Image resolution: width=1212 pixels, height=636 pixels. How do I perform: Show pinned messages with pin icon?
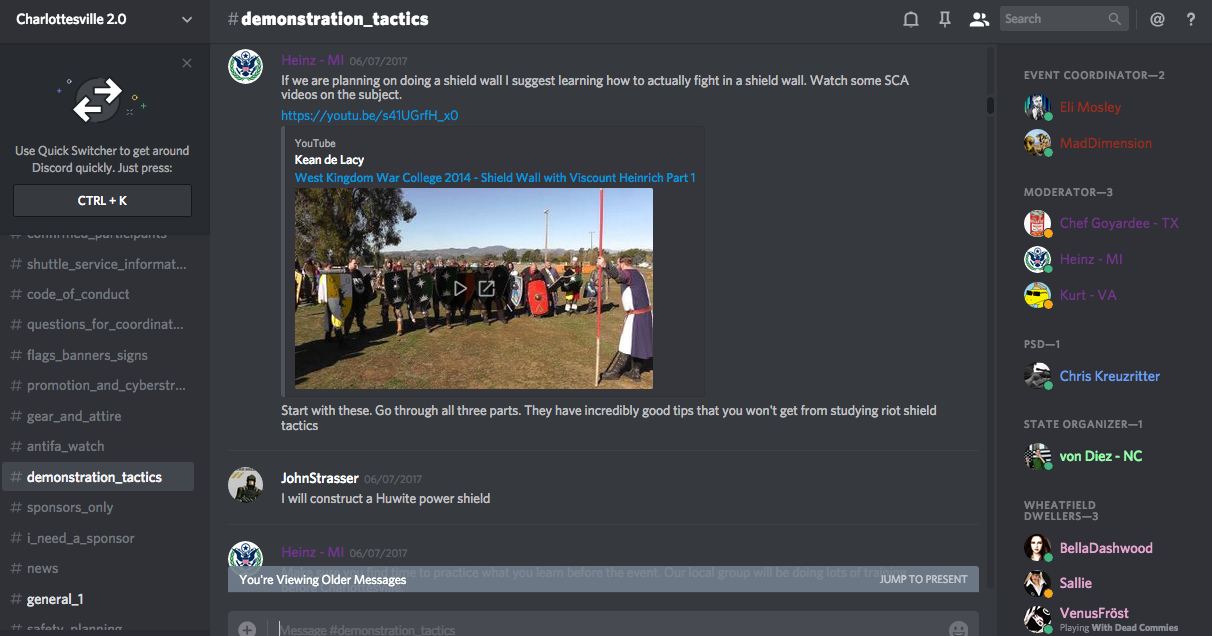tap(945, 19)
